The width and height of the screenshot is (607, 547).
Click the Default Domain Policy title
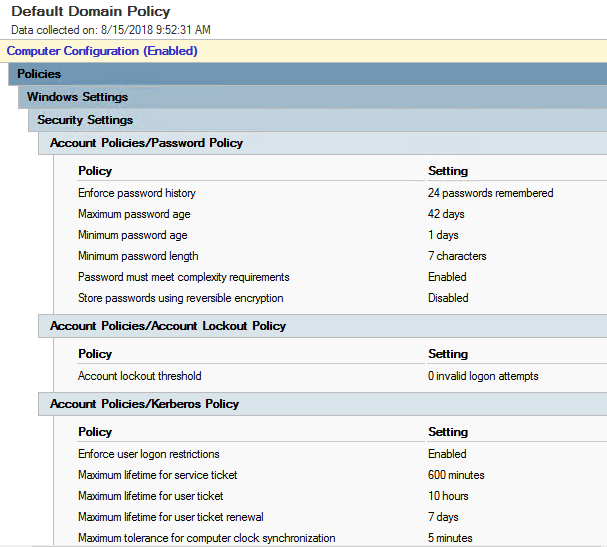[91, 12]
